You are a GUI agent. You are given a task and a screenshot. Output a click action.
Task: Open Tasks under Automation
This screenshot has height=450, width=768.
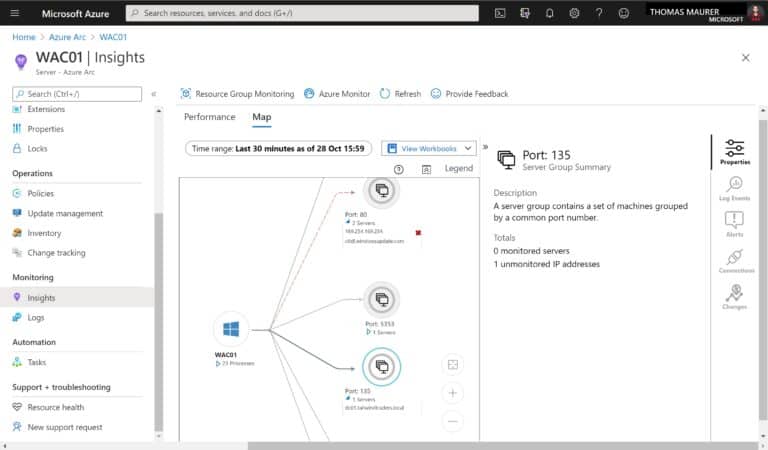(x=36, y=362)
